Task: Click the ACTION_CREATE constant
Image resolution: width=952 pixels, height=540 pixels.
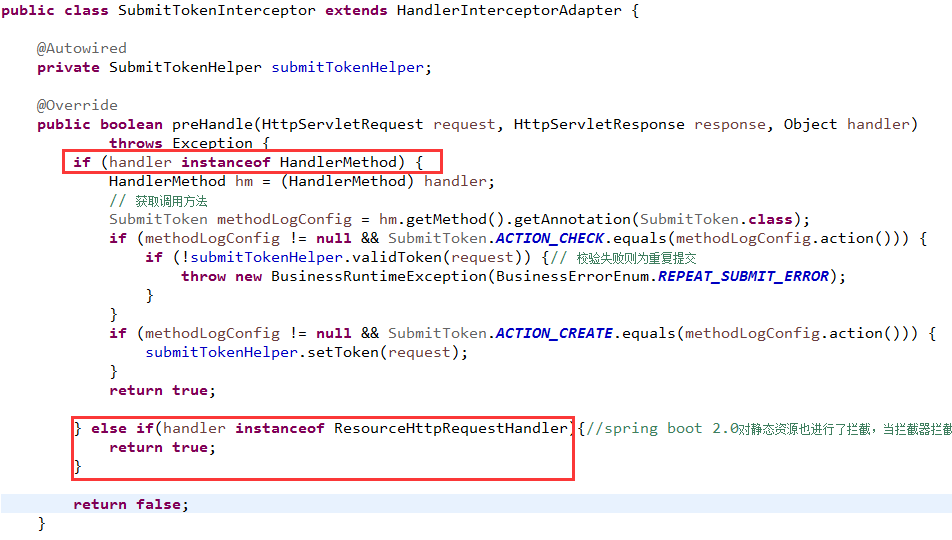Action: point(554,333)
